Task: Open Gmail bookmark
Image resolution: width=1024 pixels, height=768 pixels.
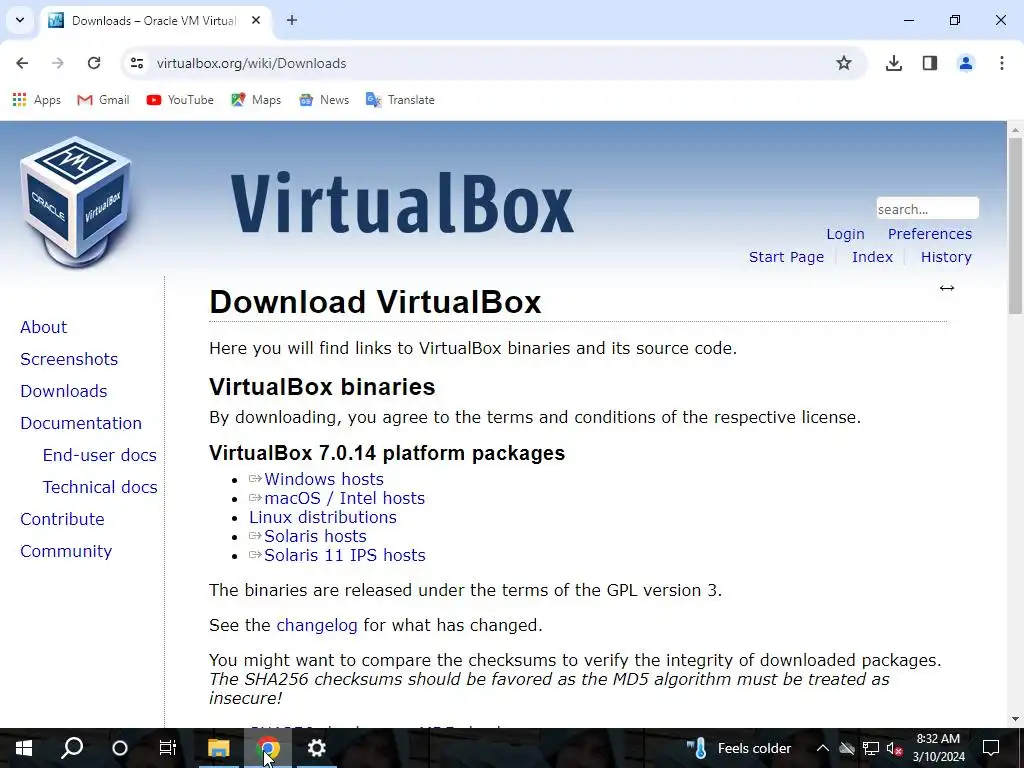Action: point(103,100)
